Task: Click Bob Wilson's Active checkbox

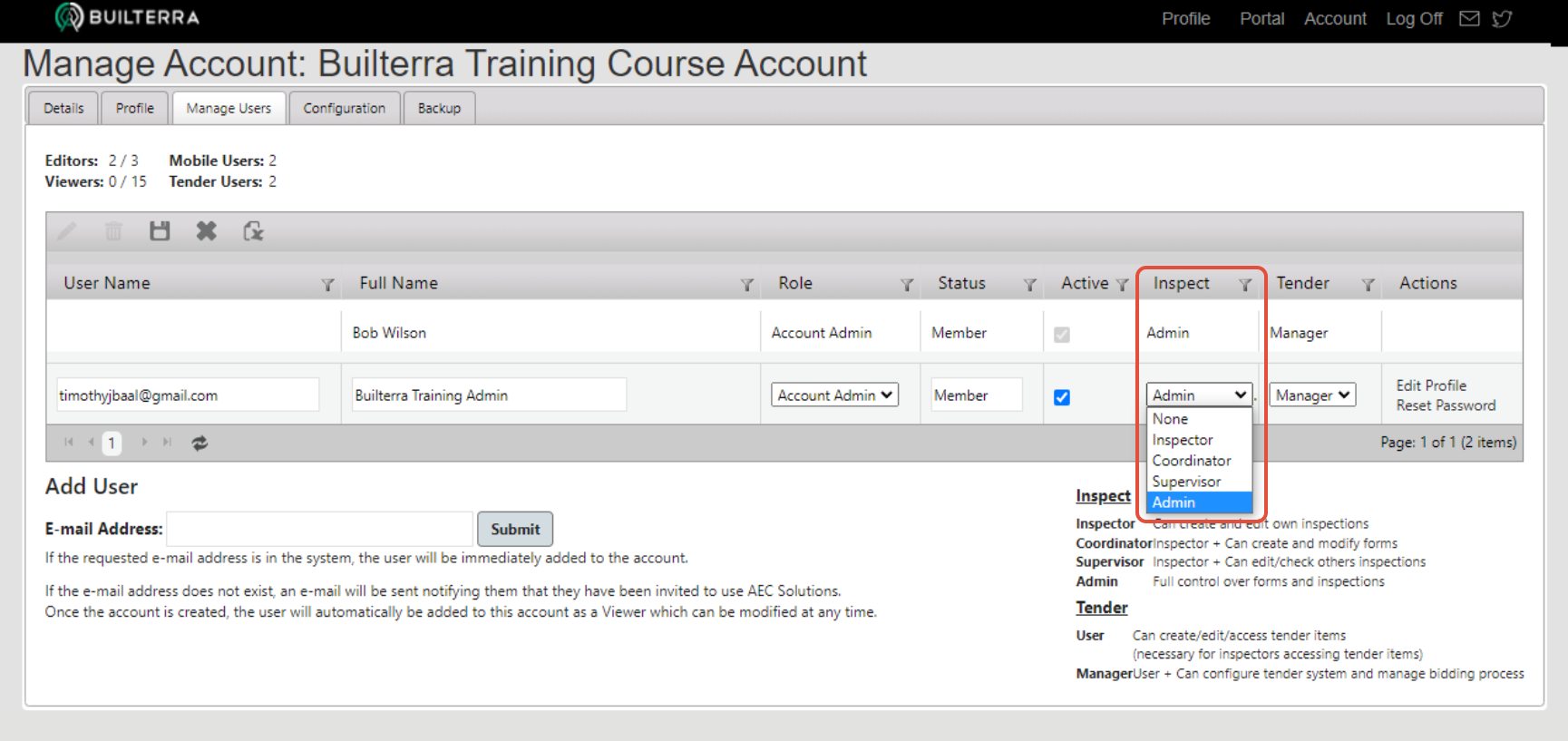Action: [x=1062, y=335]
